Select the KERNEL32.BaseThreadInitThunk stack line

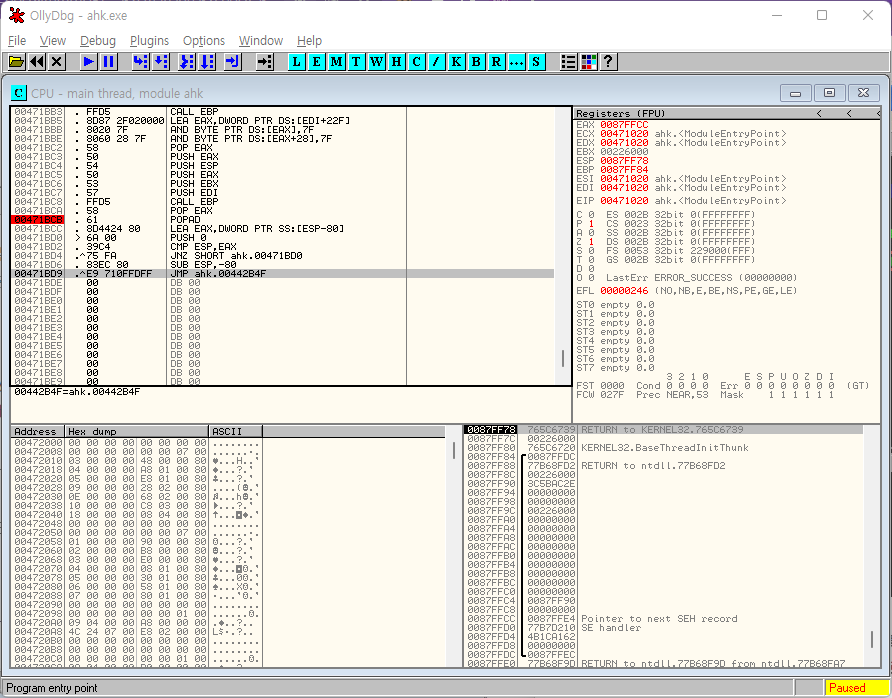663,448
